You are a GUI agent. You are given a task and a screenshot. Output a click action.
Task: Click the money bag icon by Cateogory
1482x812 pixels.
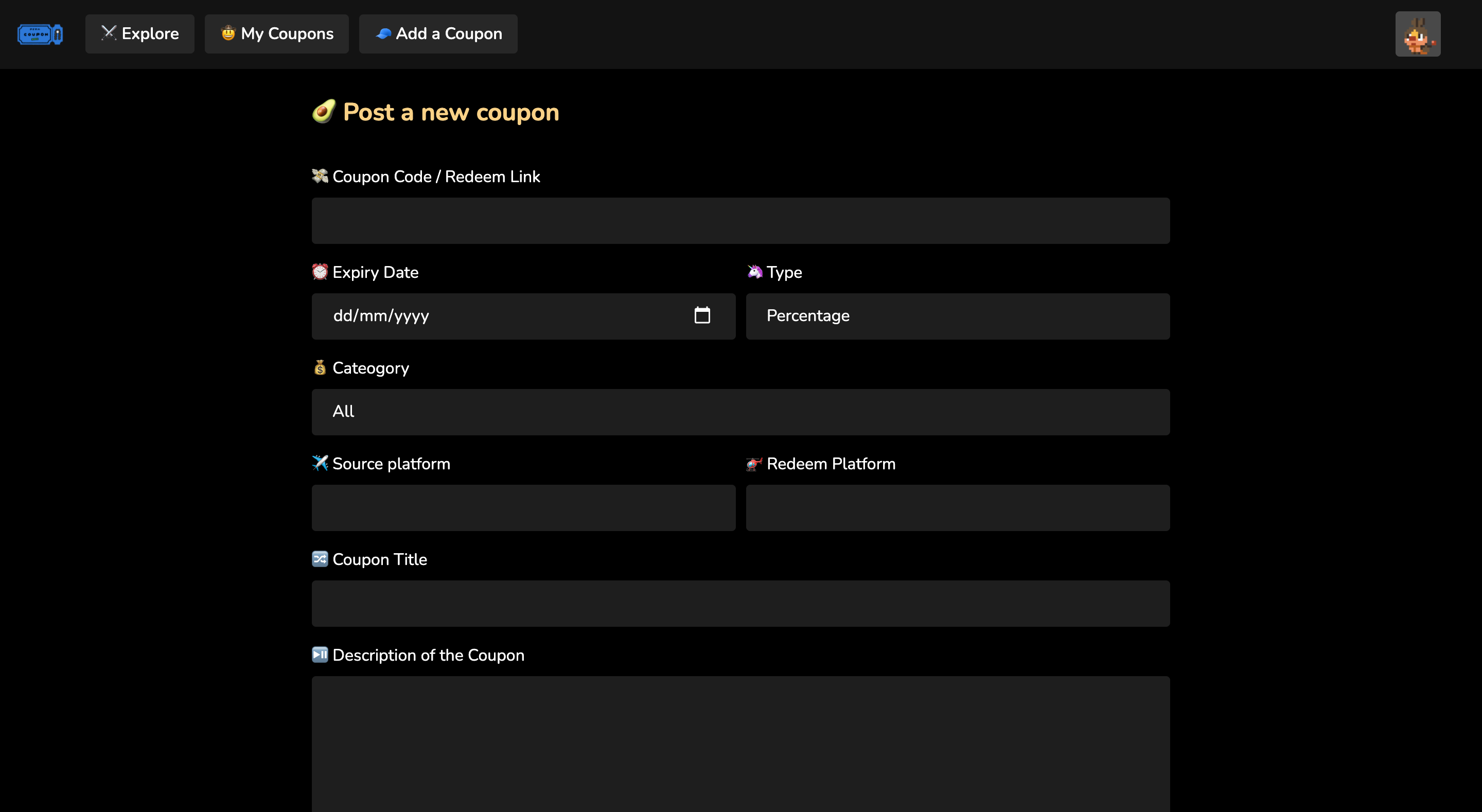320,367
